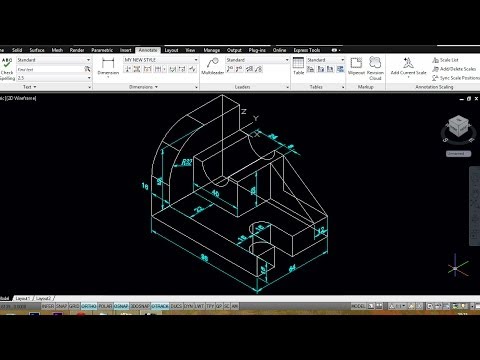
Task: Open the Unnamed UCS dropdown under ViewCube
Action: click(458, 154)
